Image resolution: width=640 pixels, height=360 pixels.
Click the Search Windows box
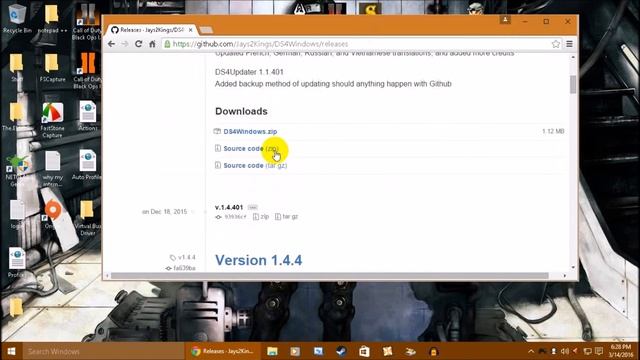coord(104,351)
